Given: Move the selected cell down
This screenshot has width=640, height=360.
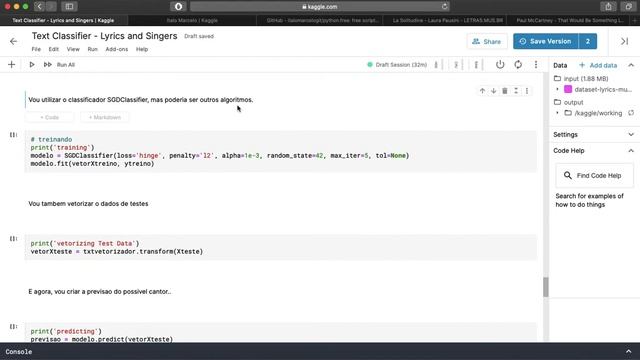Looking at the screenshot, I should (x=493, y=91).
